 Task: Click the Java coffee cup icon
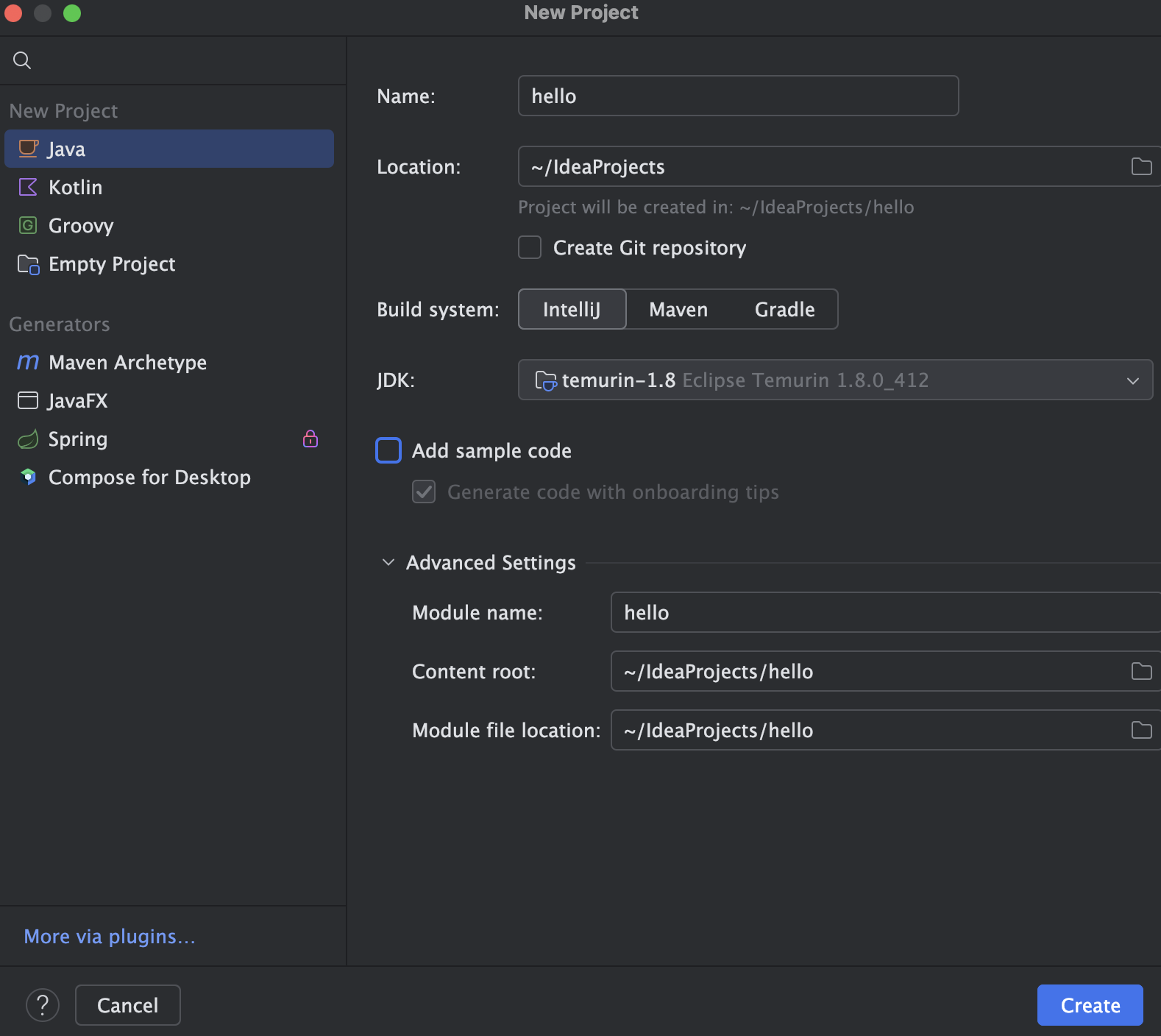pos(28,149)
